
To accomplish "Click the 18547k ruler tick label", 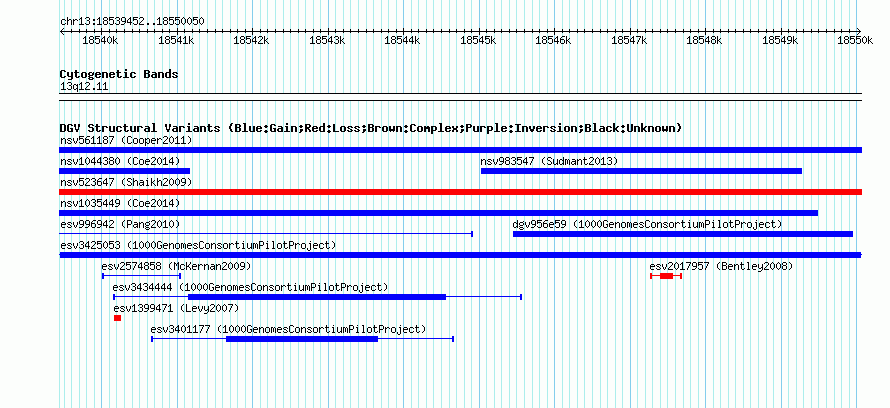I will click(x=629, y=40).
